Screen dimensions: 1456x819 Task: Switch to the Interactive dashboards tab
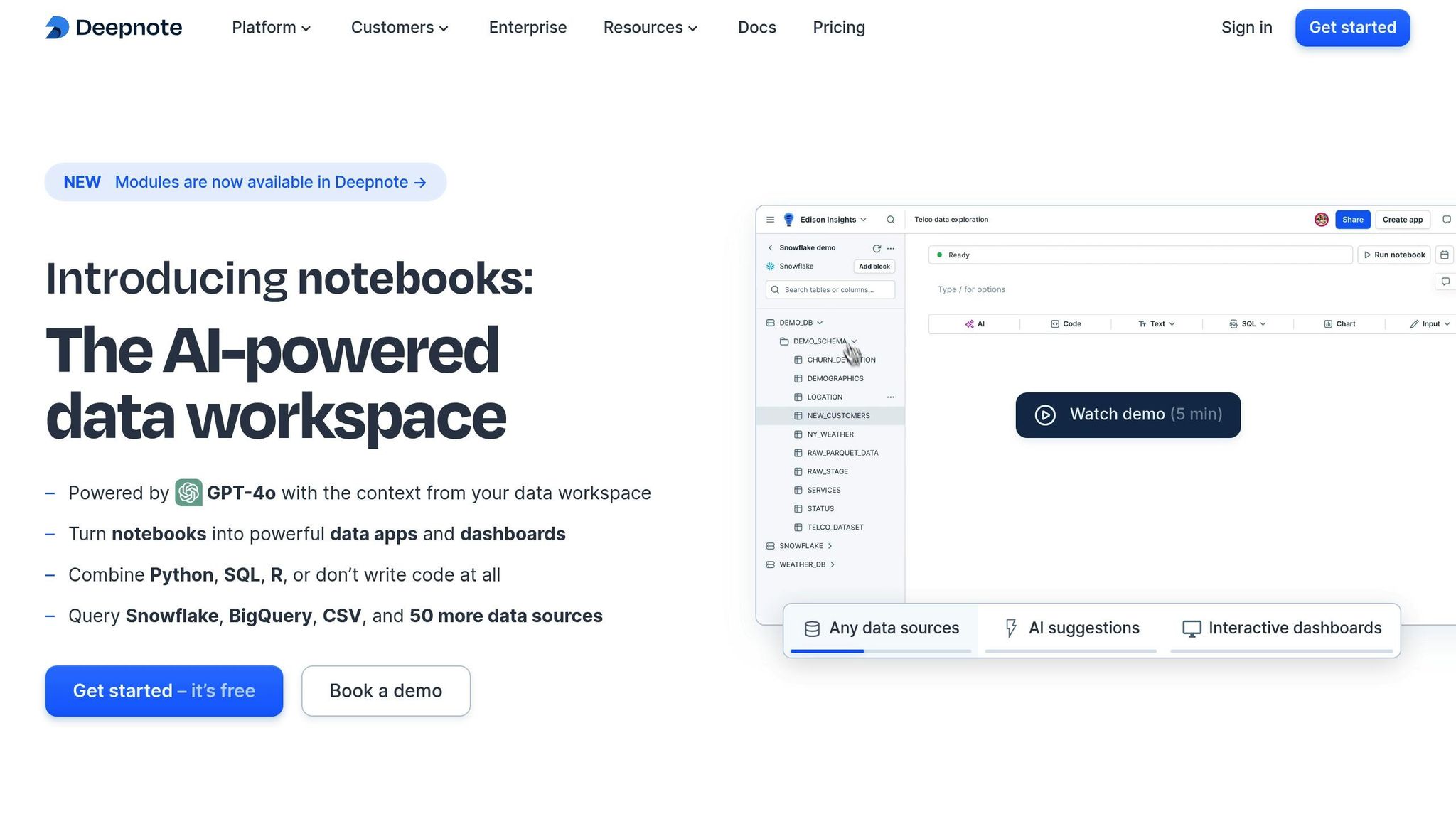[1282, 628]
